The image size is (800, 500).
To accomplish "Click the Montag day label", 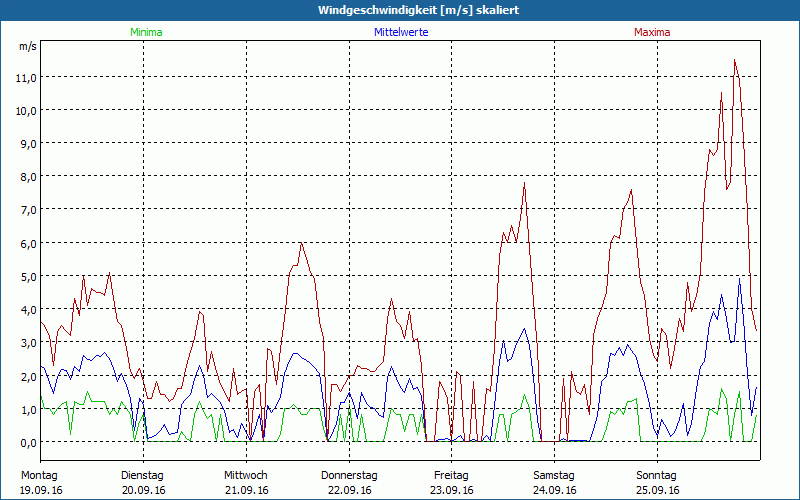I will [x=39, y=476].
